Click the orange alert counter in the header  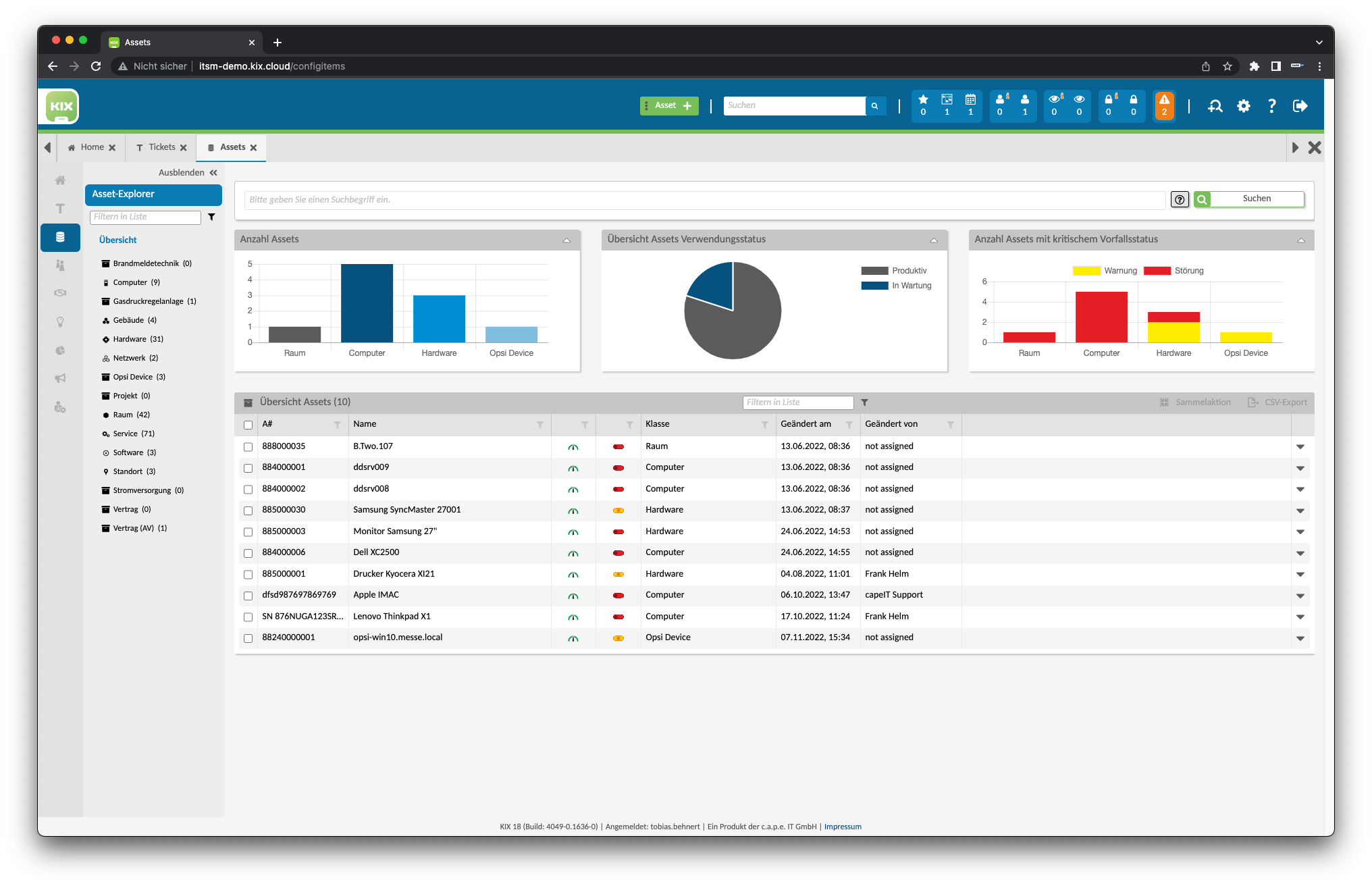pos(1164,105)
